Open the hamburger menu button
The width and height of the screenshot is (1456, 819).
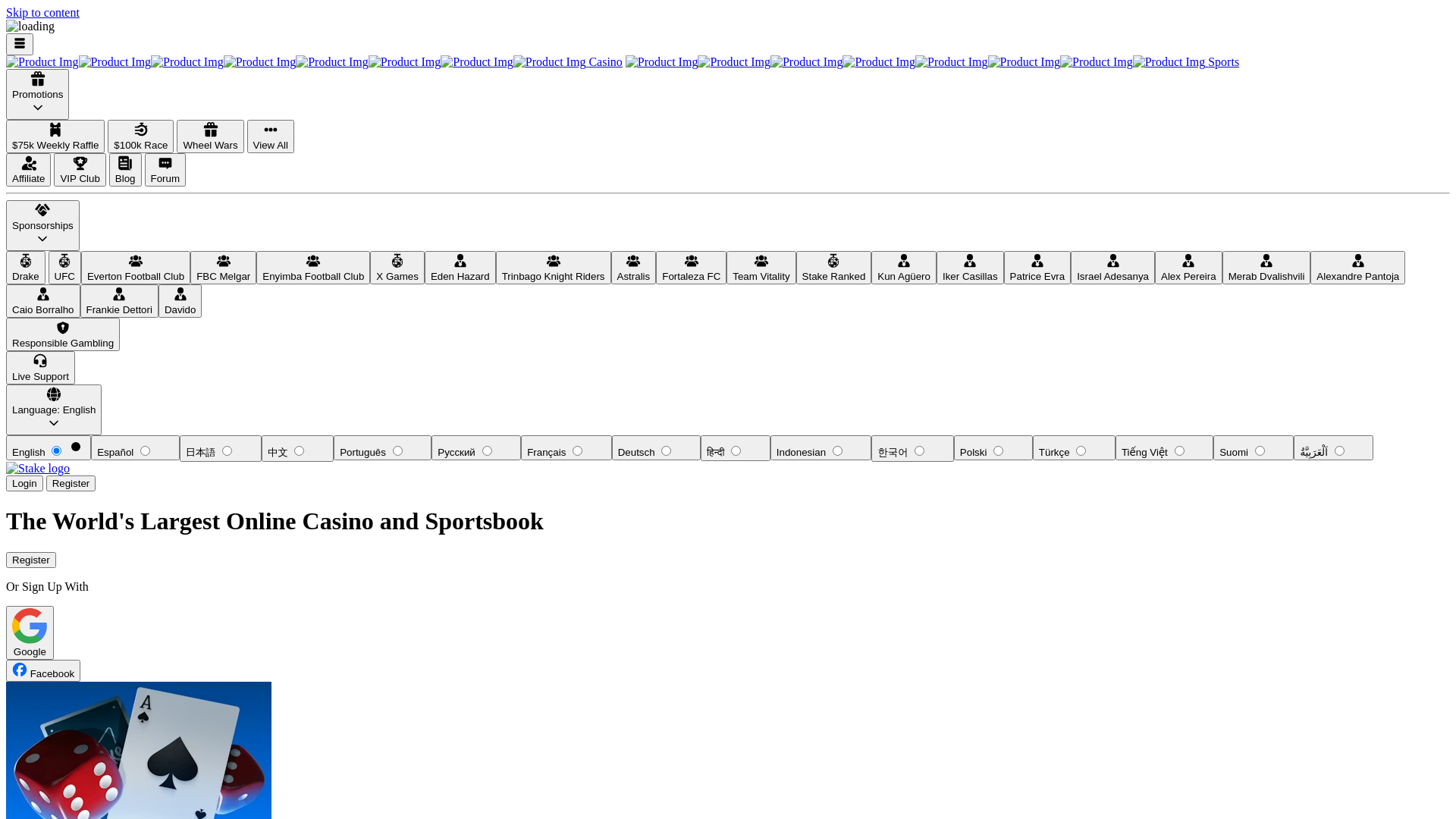click(x=20, y=44)
